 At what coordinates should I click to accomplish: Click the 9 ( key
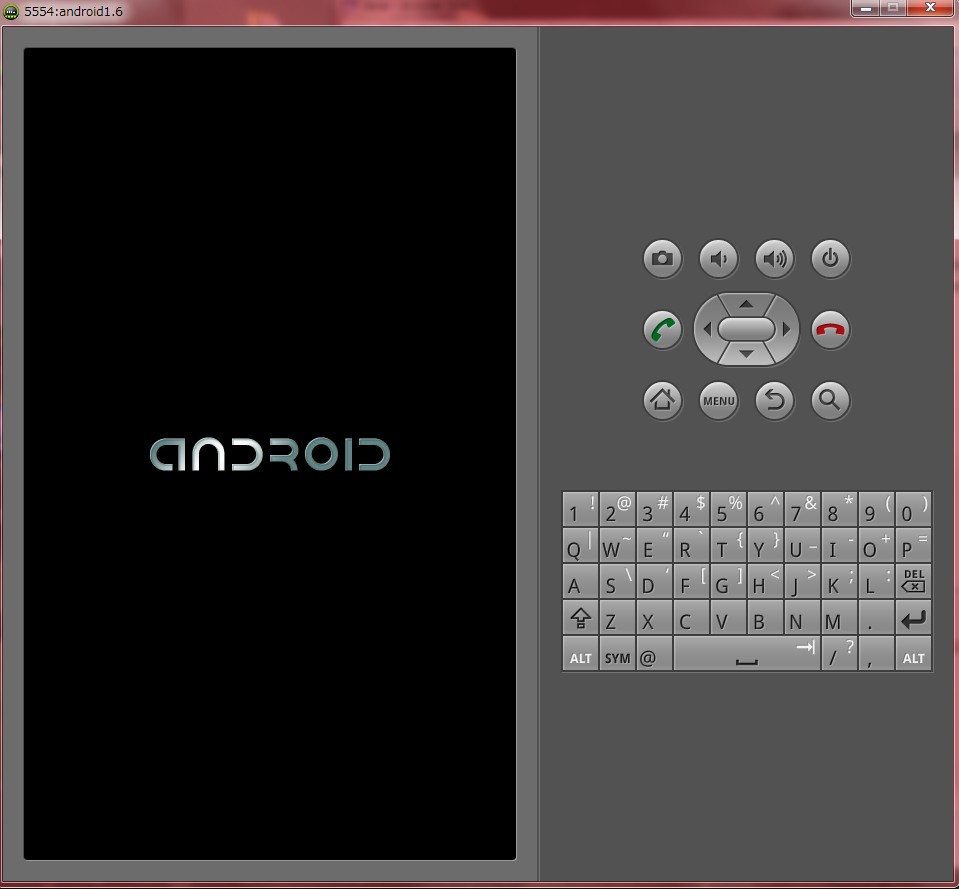876,509
